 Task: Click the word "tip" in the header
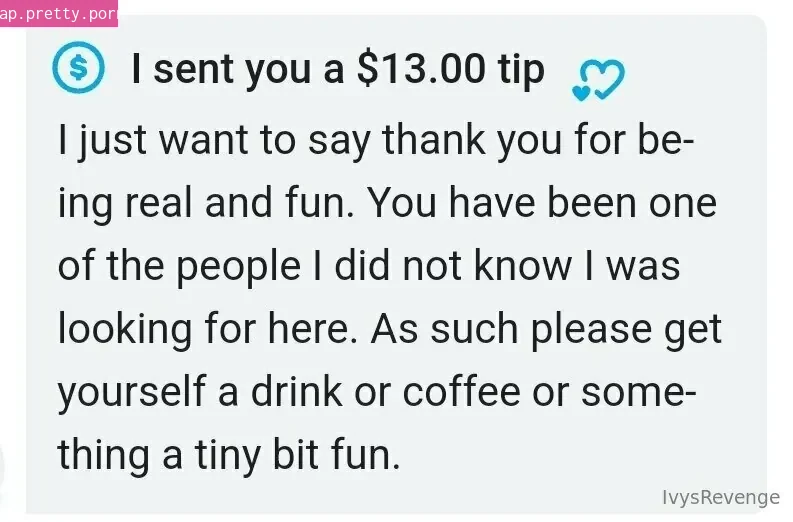tap(521, 70)
